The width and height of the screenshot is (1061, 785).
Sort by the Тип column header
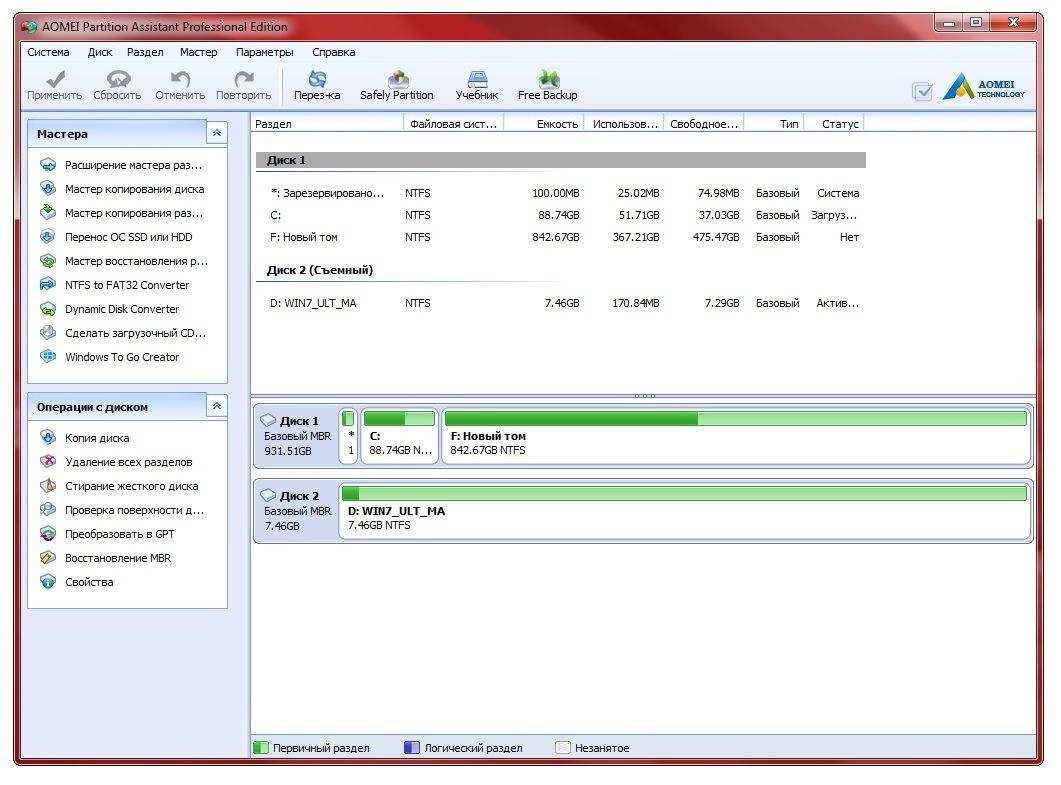click(774, 124)
